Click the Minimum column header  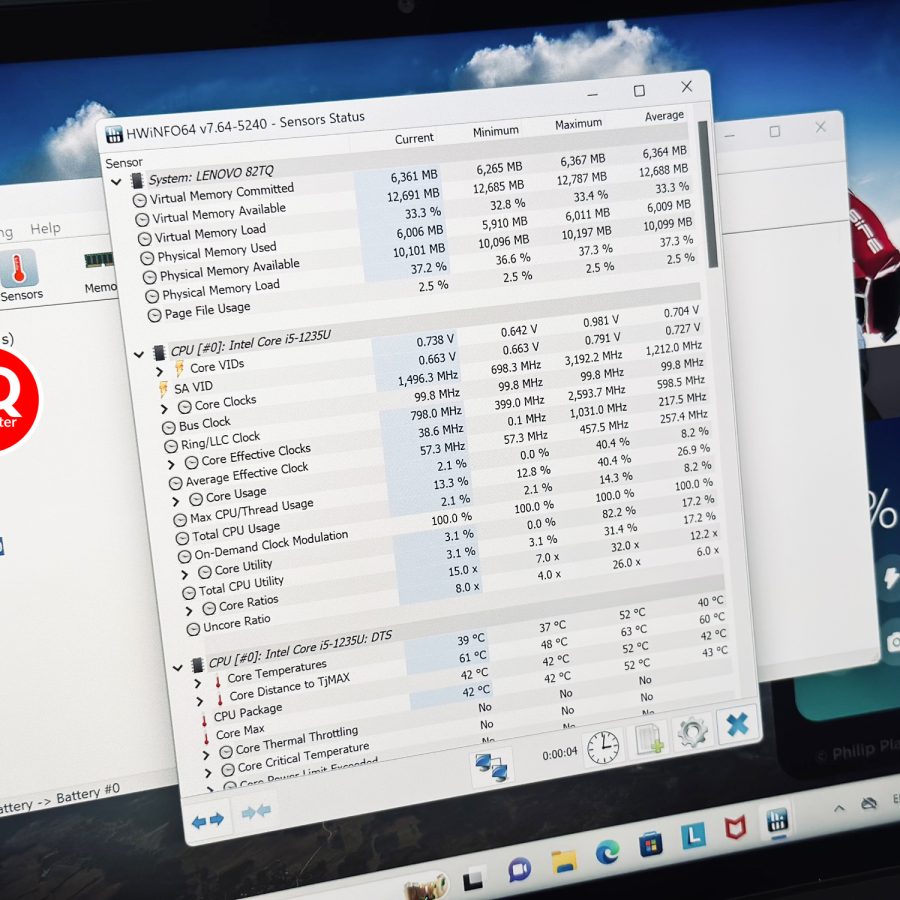coord(495,131)
